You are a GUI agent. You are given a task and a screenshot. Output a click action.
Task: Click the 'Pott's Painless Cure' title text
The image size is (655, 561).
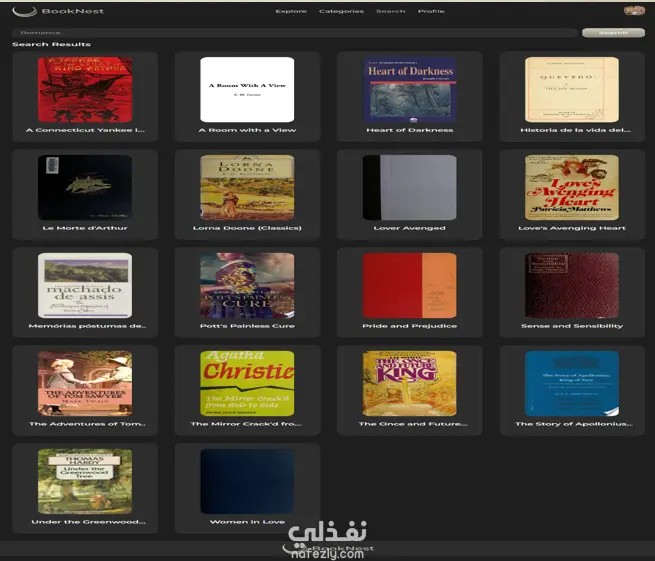tap(247, 326)
